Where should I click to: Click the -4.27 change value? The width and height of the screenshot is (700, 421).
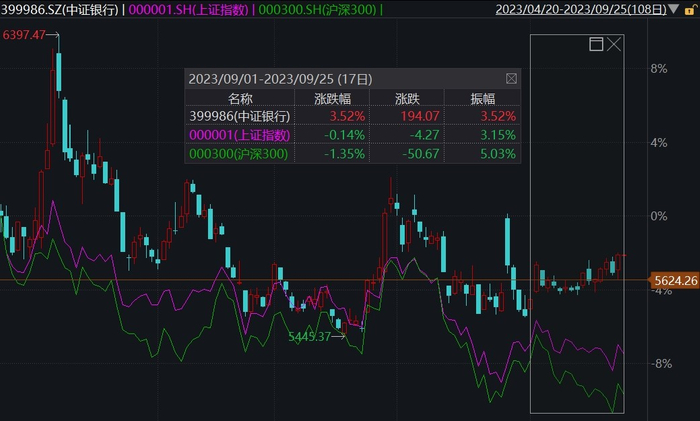coord(425,135)
